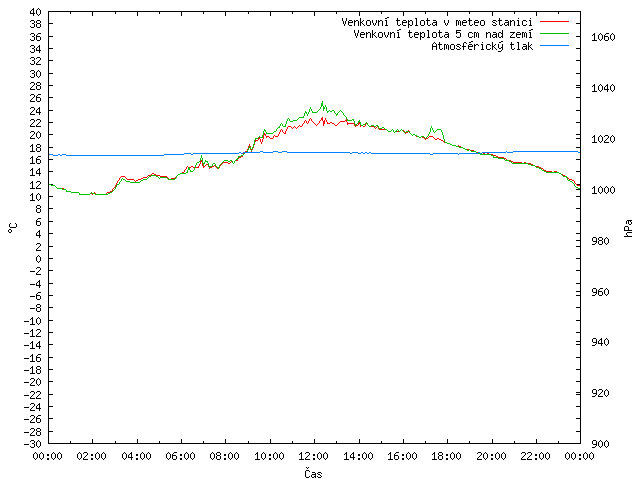Click left axis value '-20'
Screen dimensions: 640x480
(x=33, y=382)
